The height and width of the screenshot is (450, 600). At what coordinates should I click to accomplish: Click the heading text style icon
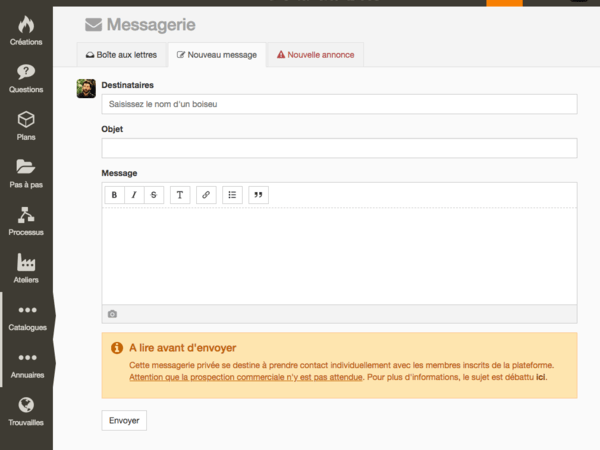[x=180, y=195]
